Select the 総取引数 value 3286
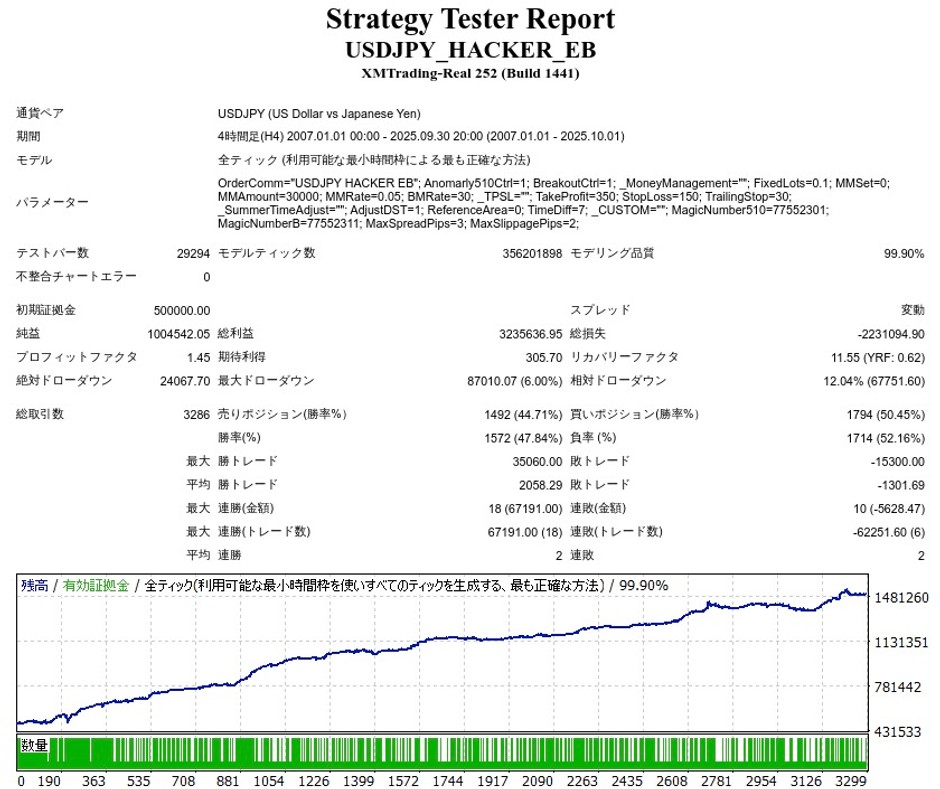Viewport: 940px width, 789px height. 194,414
